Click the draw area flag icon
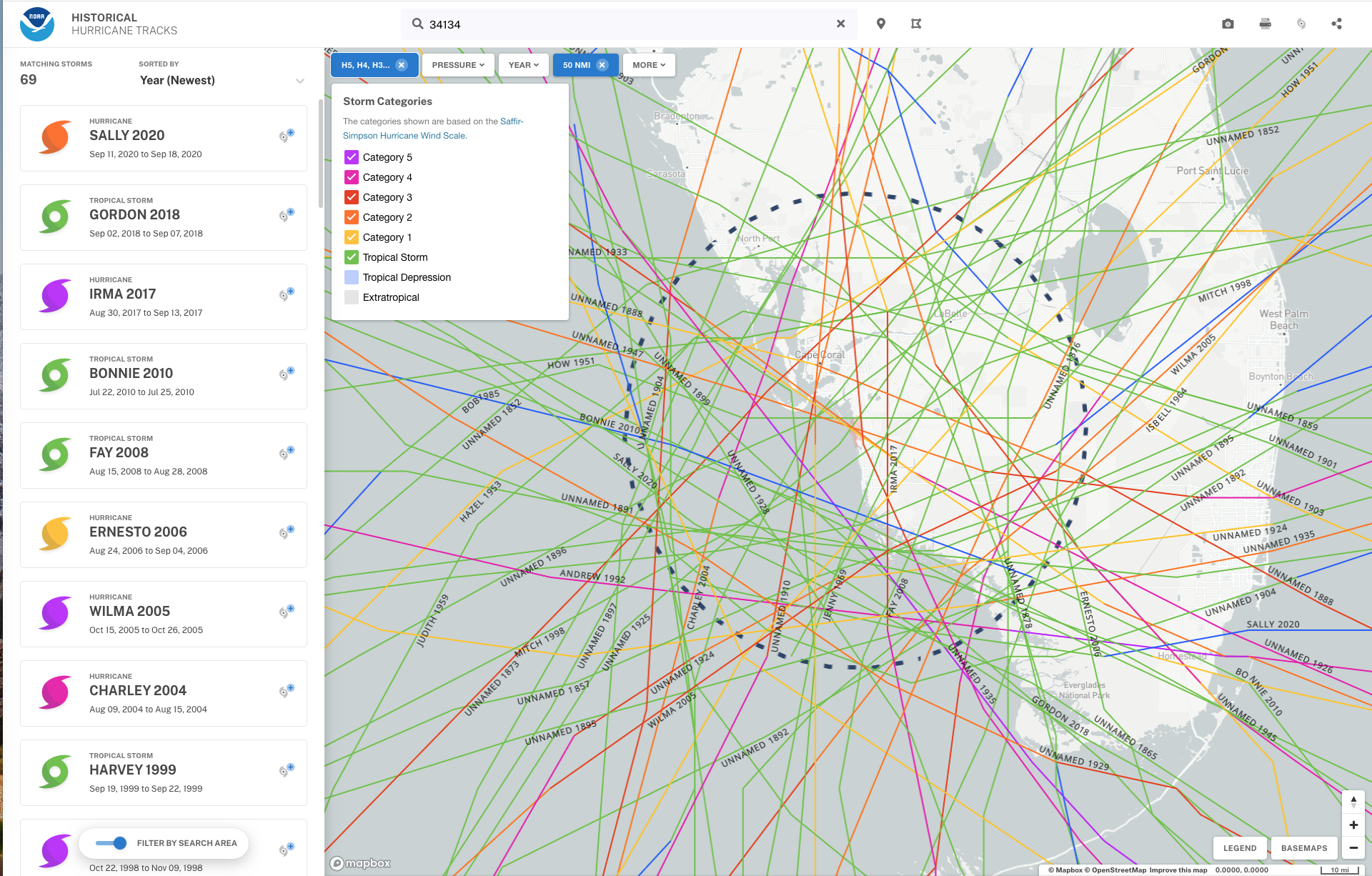The image size is (1372, 876). tap(916, 24)
